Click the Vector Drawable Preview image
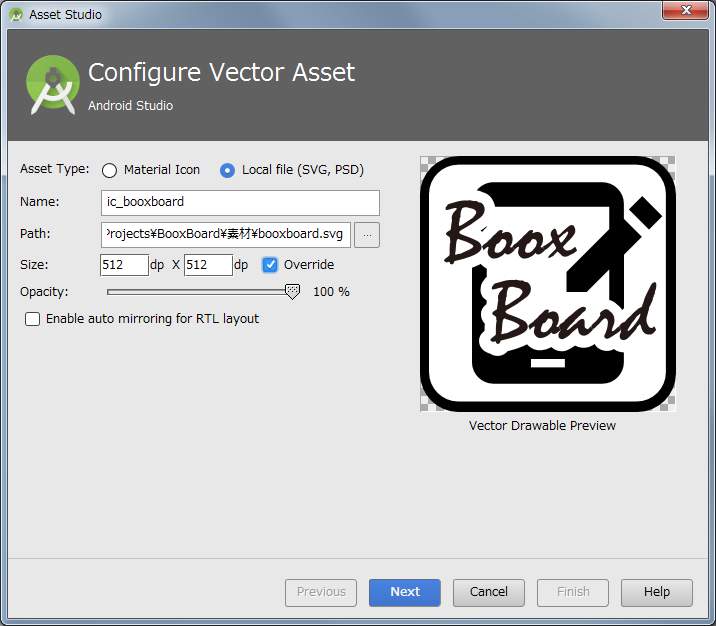 pyautogui.click(x=548, y=284)
